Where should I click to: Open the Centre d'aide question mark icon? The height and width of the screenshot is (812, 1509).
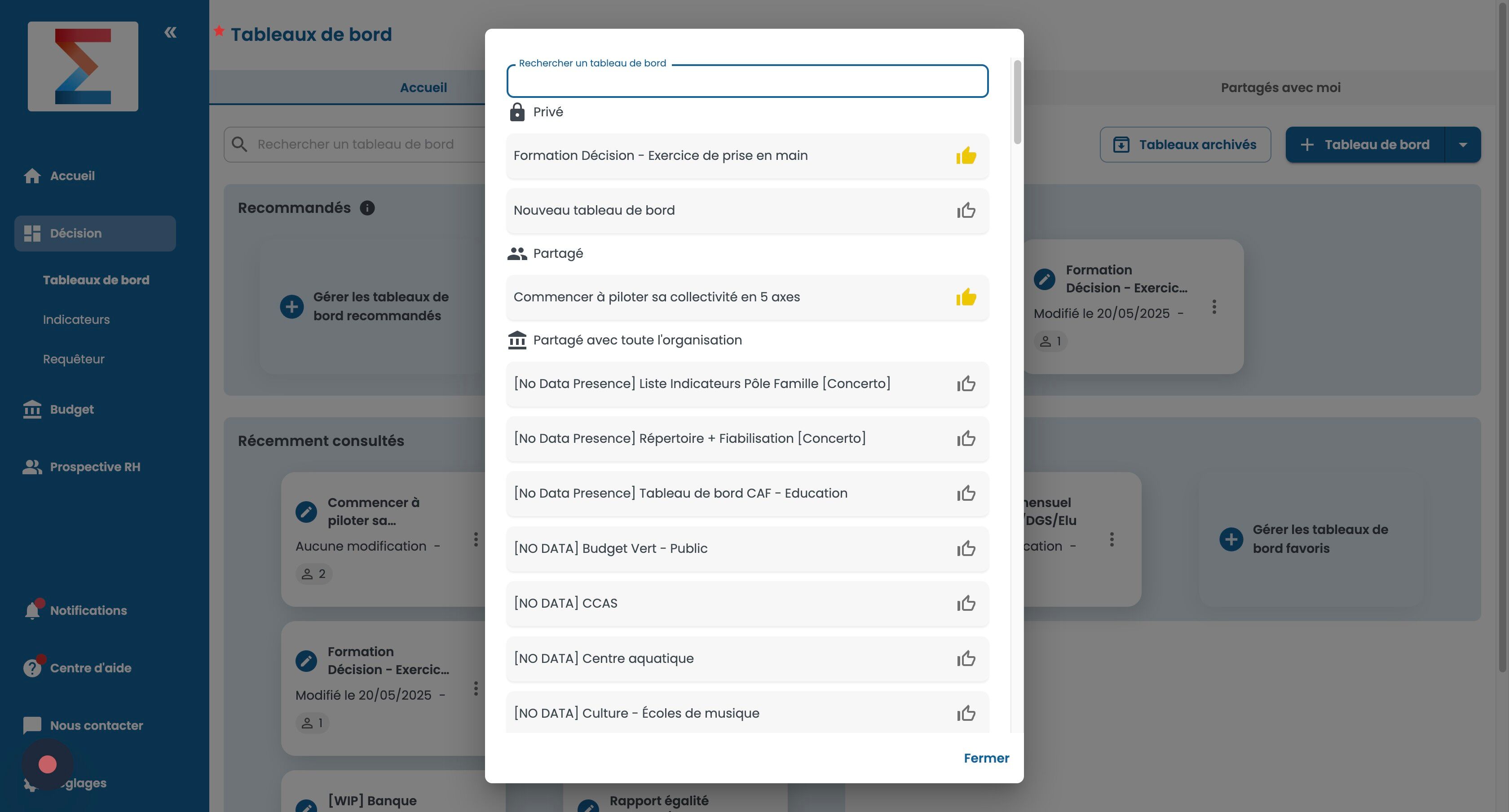(32, 668)
